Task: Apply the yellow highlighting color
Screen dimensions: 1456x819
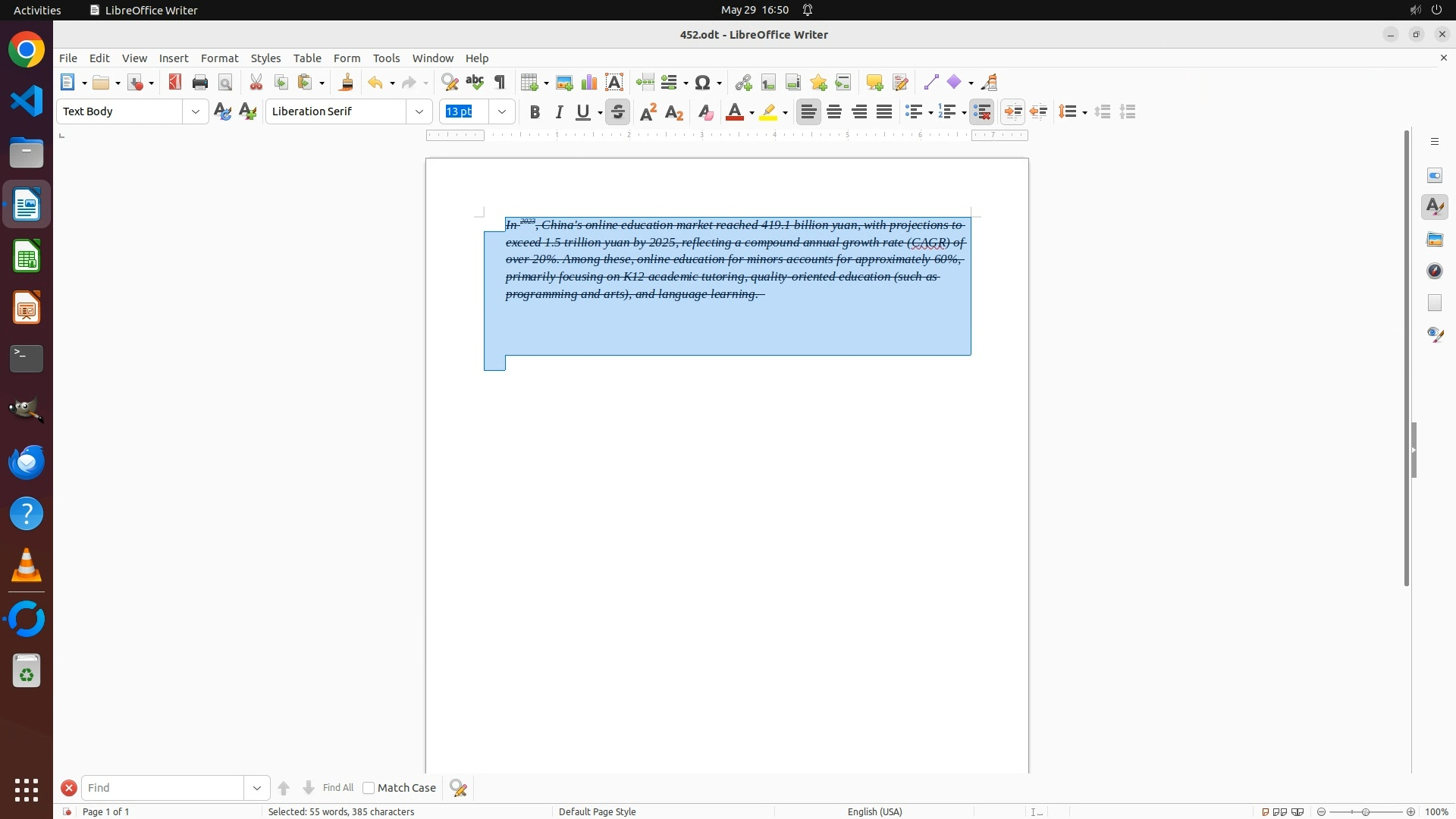Action: pyautogui.click(x=768, y=112)
